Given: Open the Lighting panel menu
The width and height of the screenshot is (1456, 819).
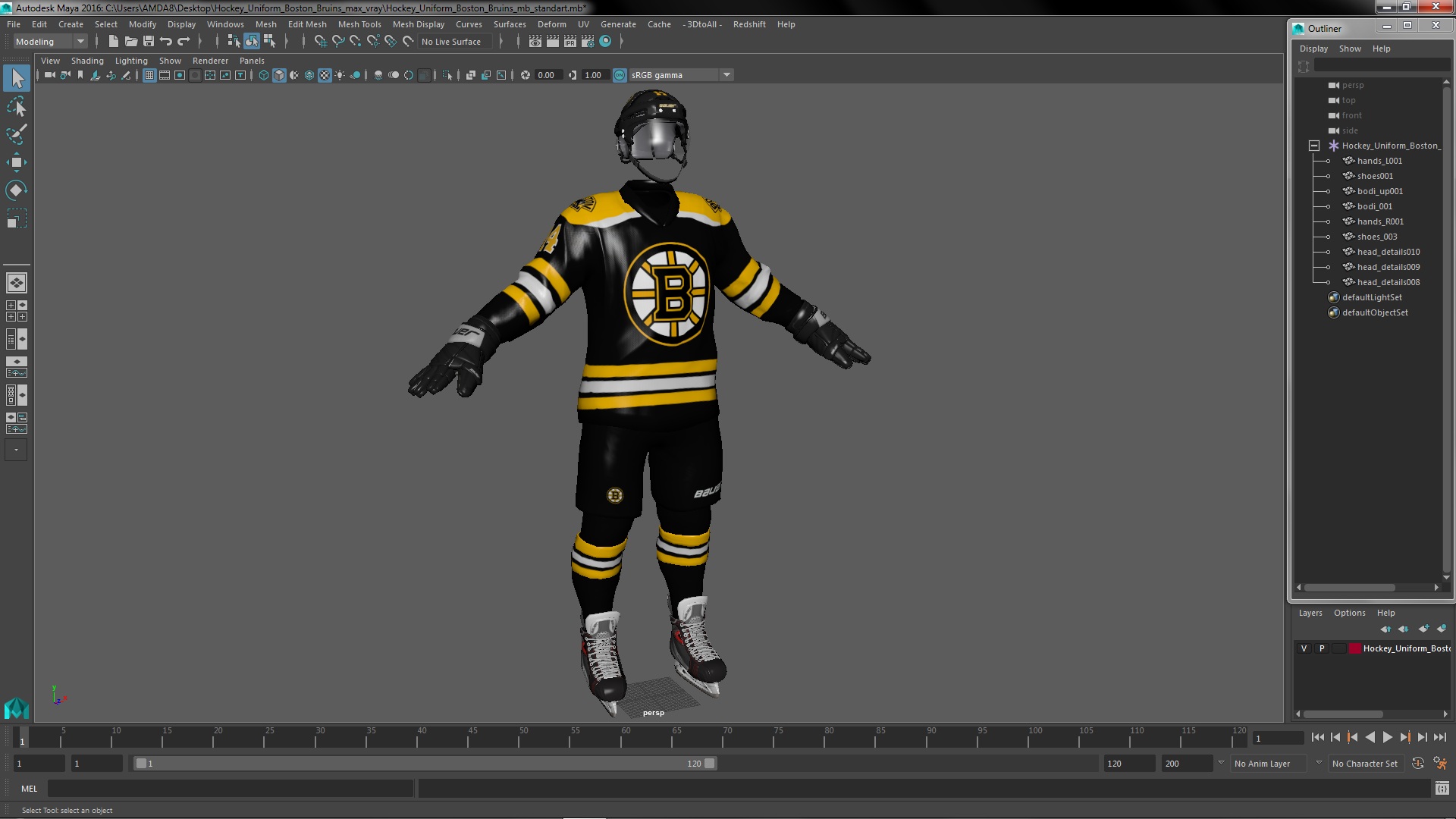Looking at the screenshot, I should (131, 61).
